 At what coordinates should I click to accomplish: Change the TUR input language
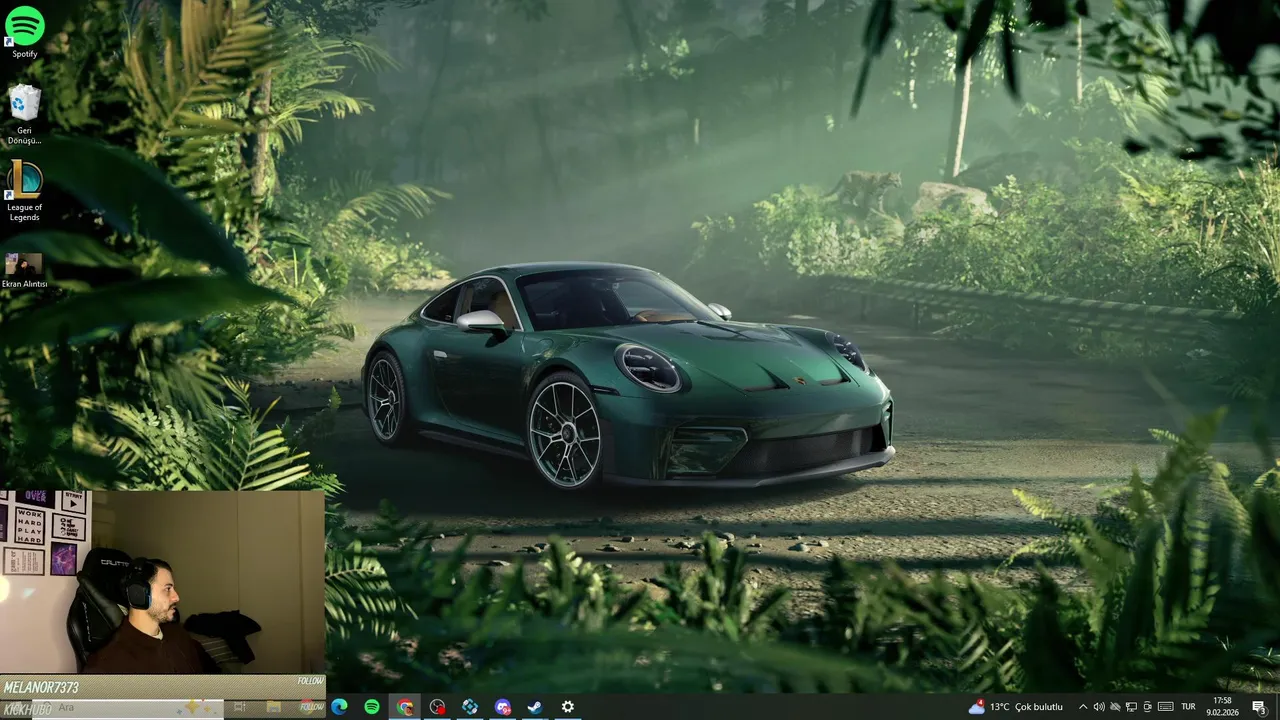pos(1189,707)
